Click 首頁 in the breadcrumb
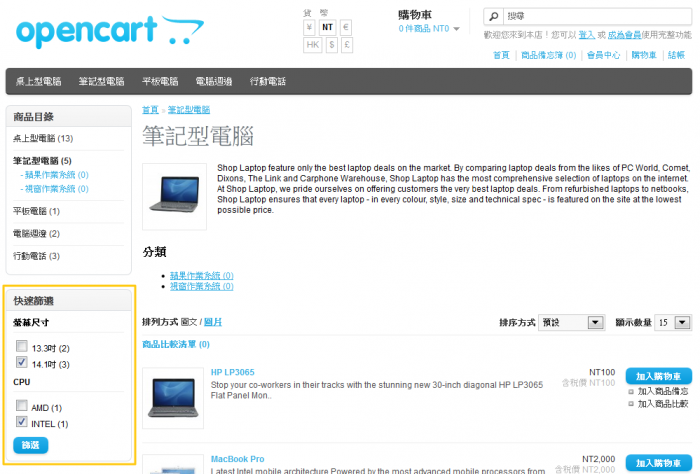Screen dimensions: 700x474 tap(150, 110)
